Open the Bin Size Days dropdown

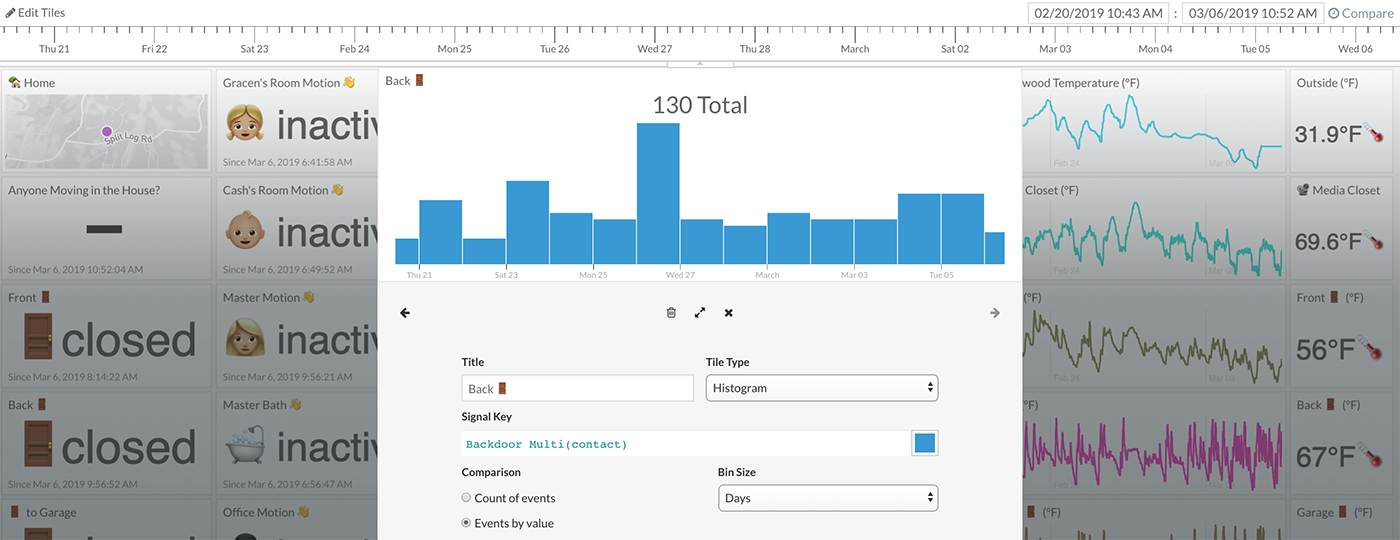tap(827, 498)
